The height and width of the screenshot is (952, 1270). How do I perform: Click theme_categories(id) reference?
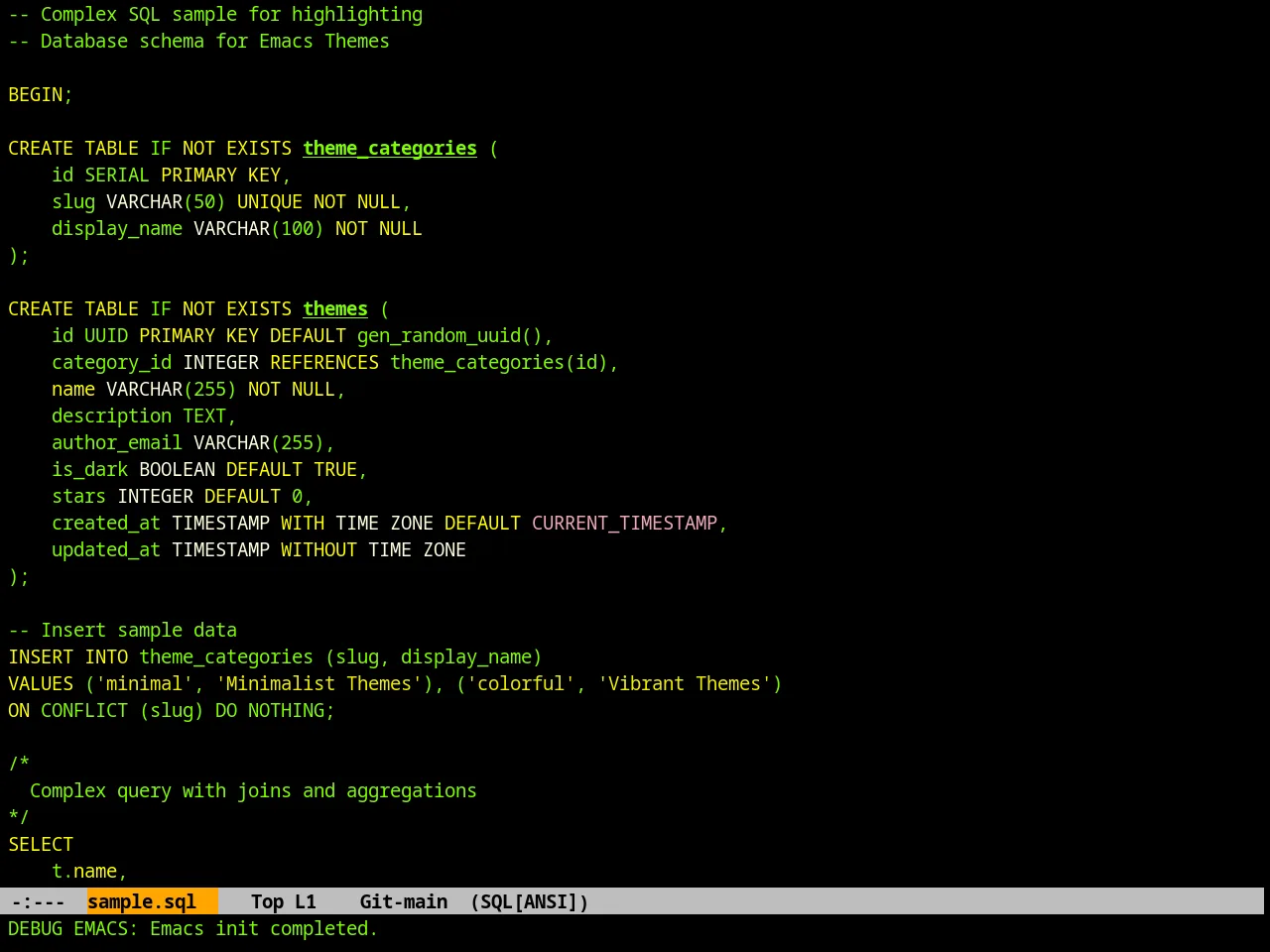(x=499, y=362)
